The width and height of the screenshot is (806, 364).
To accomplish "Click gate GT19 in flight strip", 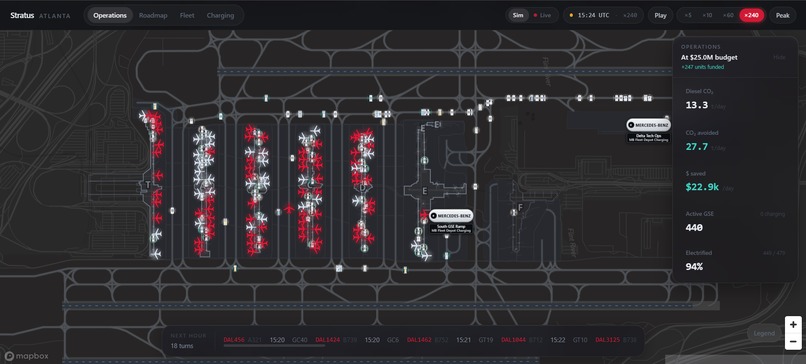I will click(486, 340).
